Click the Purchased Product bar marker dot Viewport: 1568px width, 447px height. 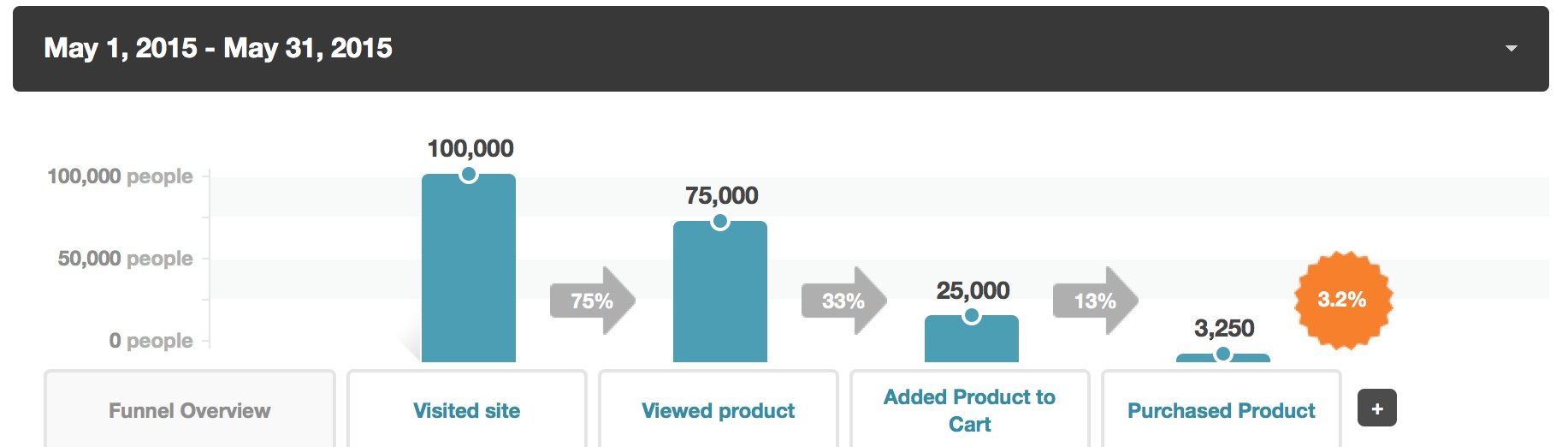coord(1223,354)
